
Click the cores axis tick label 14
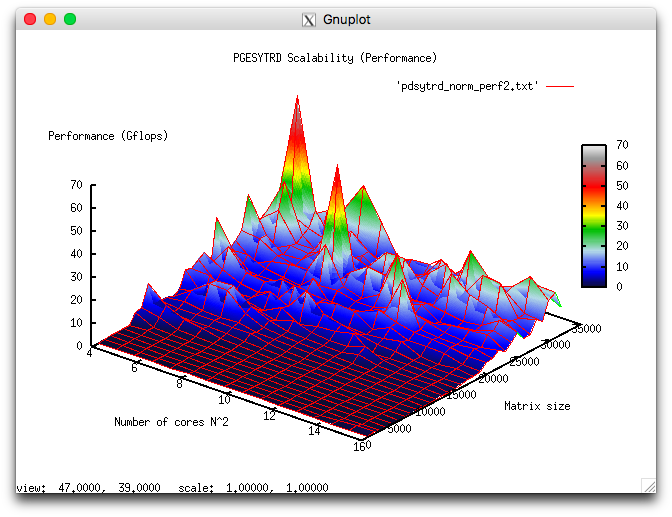pyautogui.click(x=315, y=431)
